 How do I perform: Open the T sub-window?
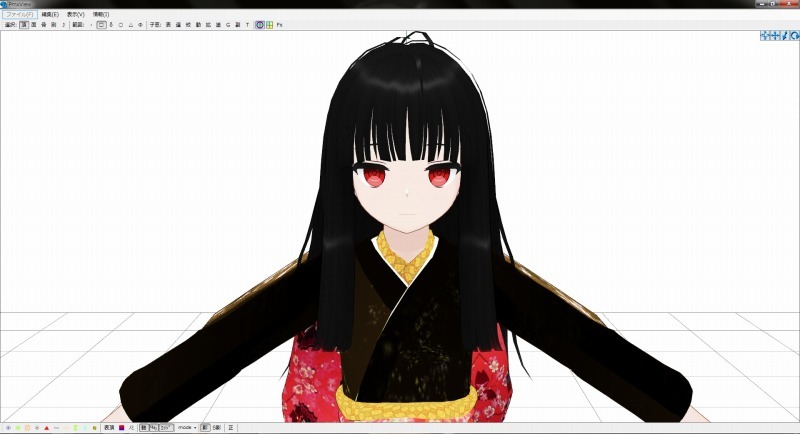tap(247, 24)
